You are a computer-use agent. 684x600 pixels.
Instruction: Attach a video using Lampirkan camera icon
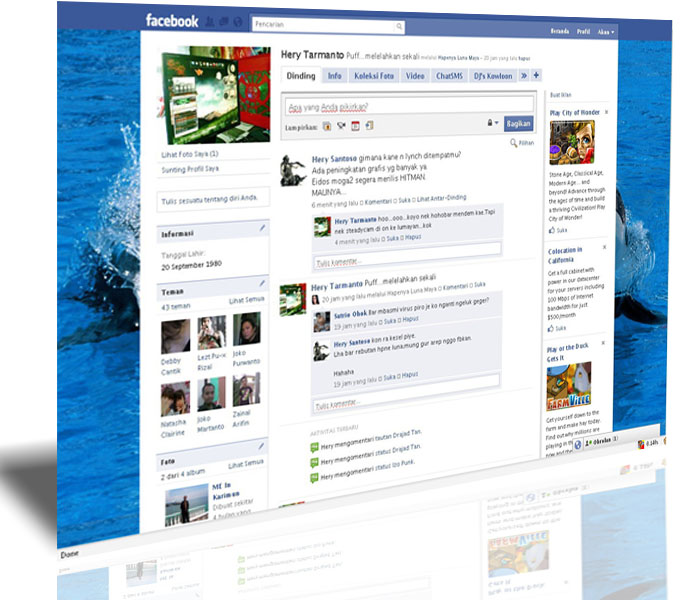(341, 126)
